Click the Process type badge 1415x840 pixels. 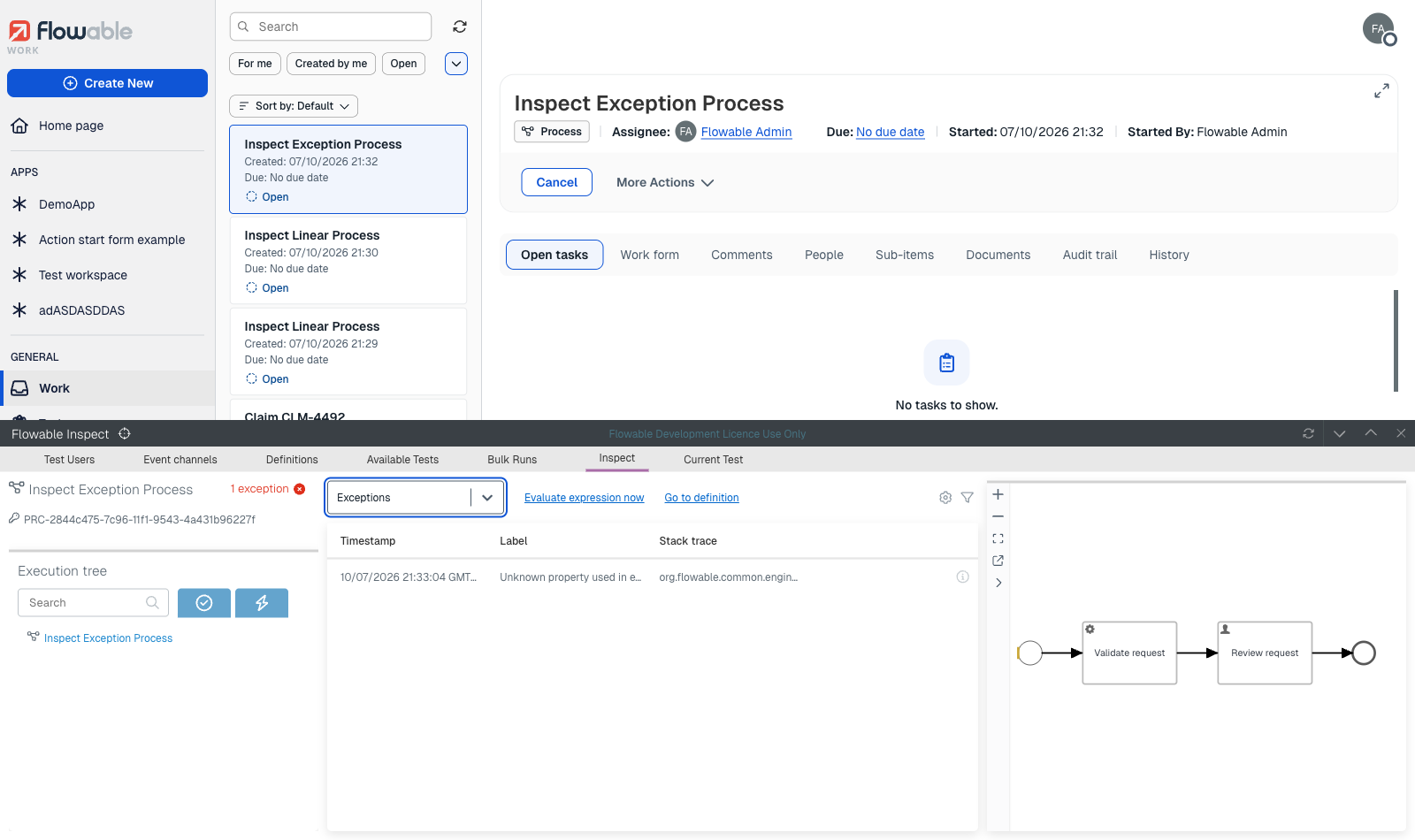tap(552, 132)
